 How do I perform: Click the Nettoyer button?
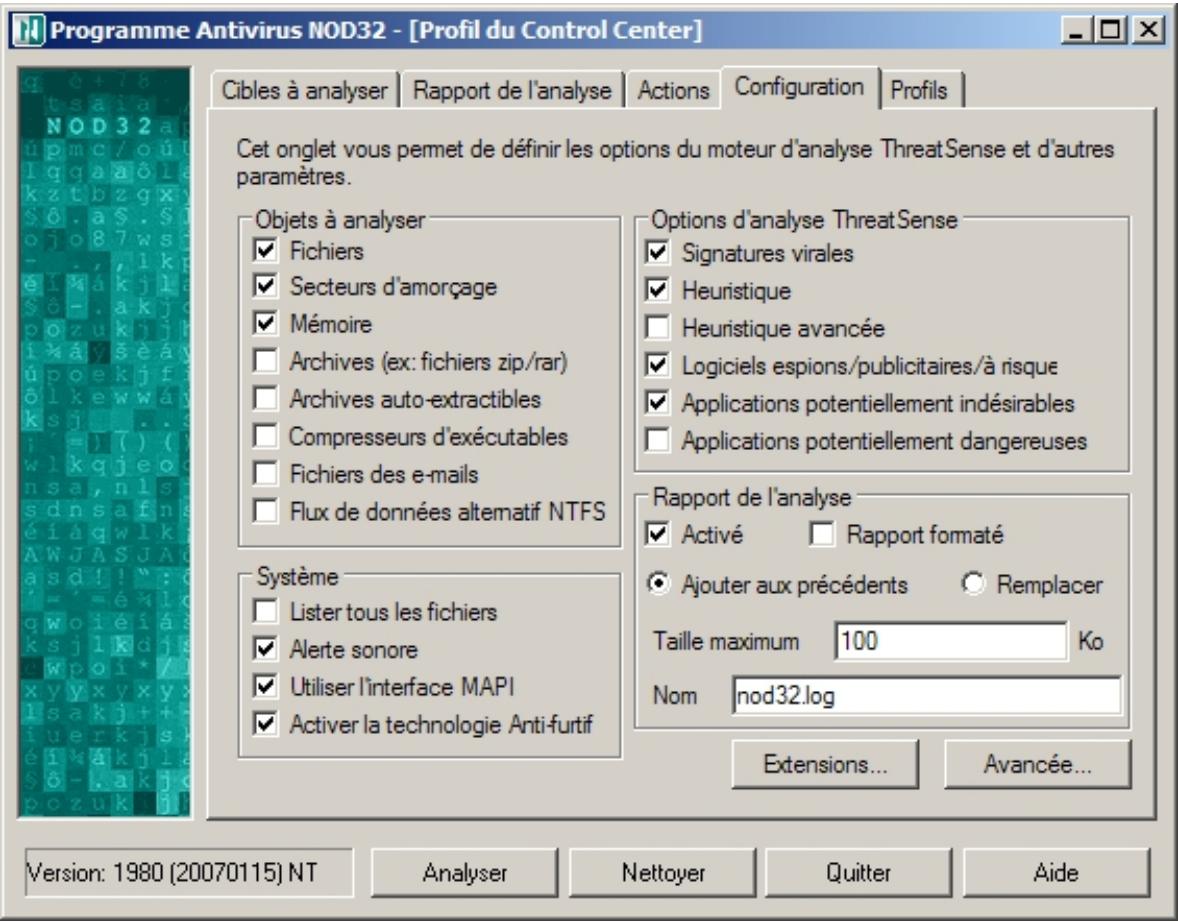tap(663, 873)
